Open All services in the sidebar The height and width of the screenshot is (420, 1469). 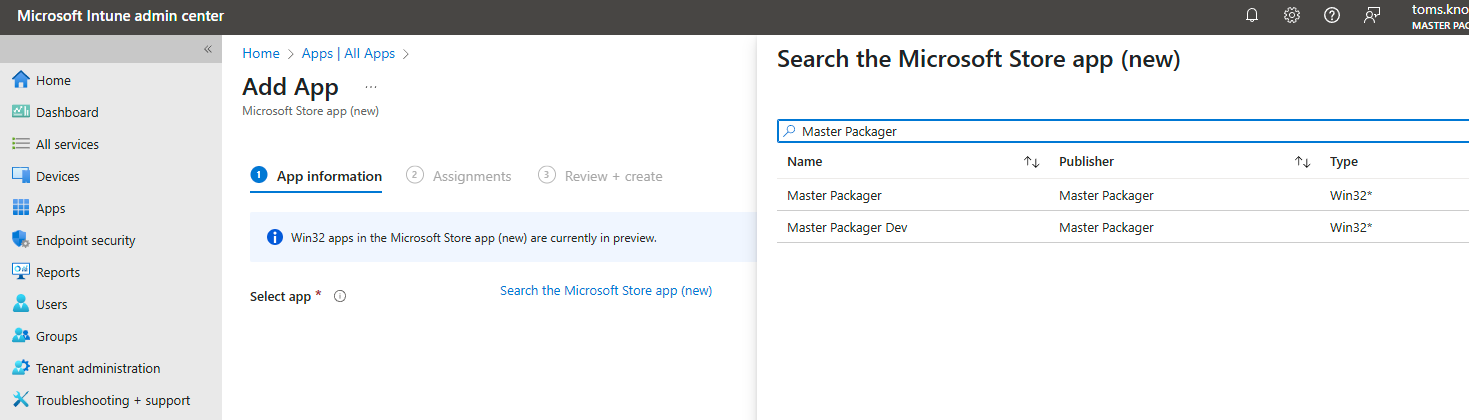[x=67, y=144]
